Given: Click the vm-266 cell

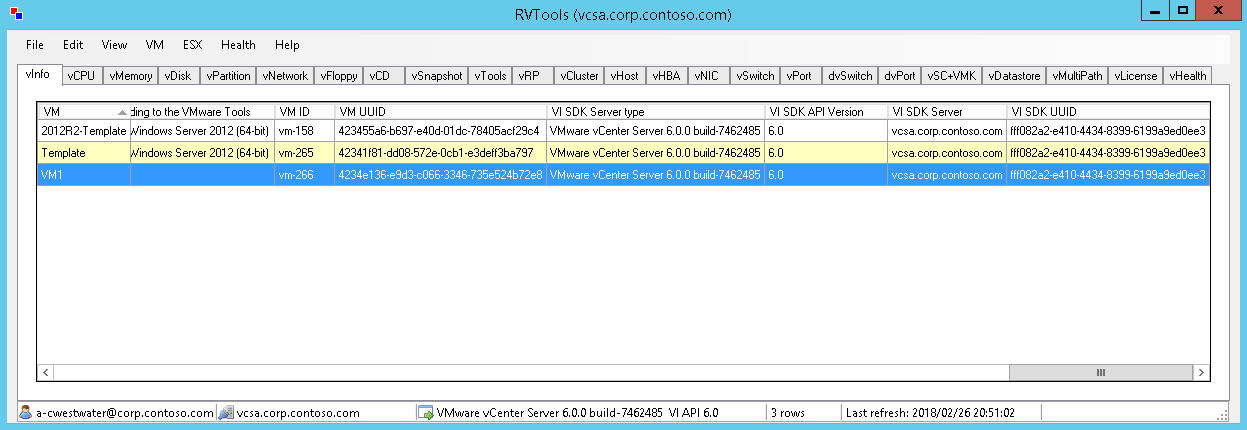Looking at the screenshot, I should click(x=305, y=175).
